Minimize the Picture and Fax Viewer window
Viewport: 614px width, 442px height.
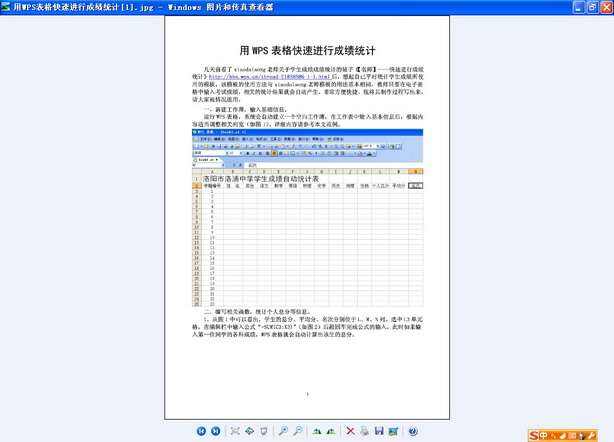pos(579,7)
